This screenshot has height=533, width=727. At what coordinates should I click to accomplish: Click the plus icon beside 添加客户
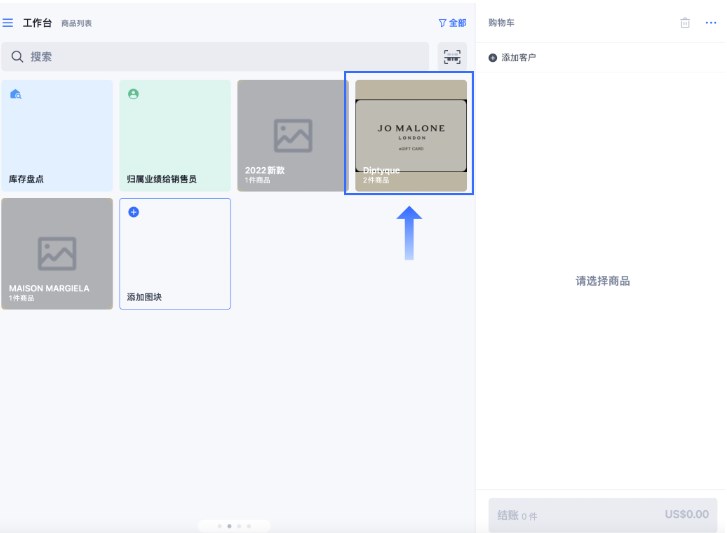(492, 58)
